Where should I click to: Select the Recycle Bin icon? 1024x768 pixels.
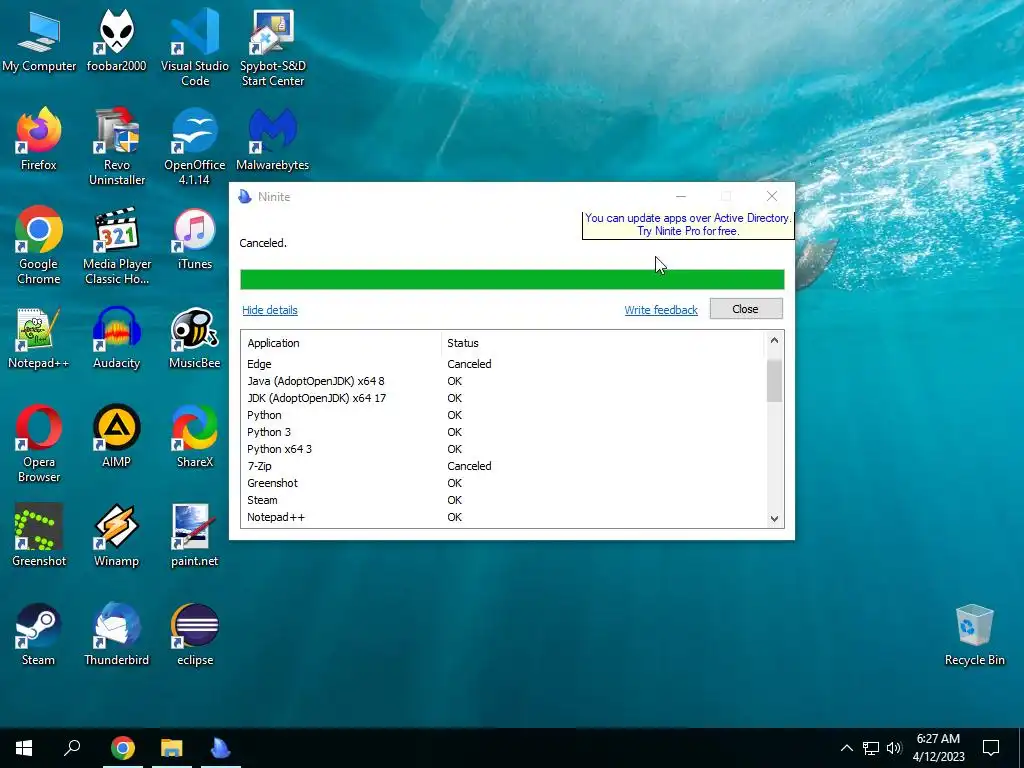point(974,634)
